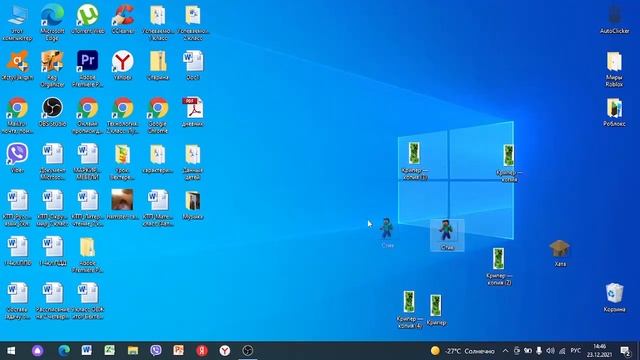Open the notification center icon
The width and height of the screenshot is (640, 360).
click(x=624, y=351)
